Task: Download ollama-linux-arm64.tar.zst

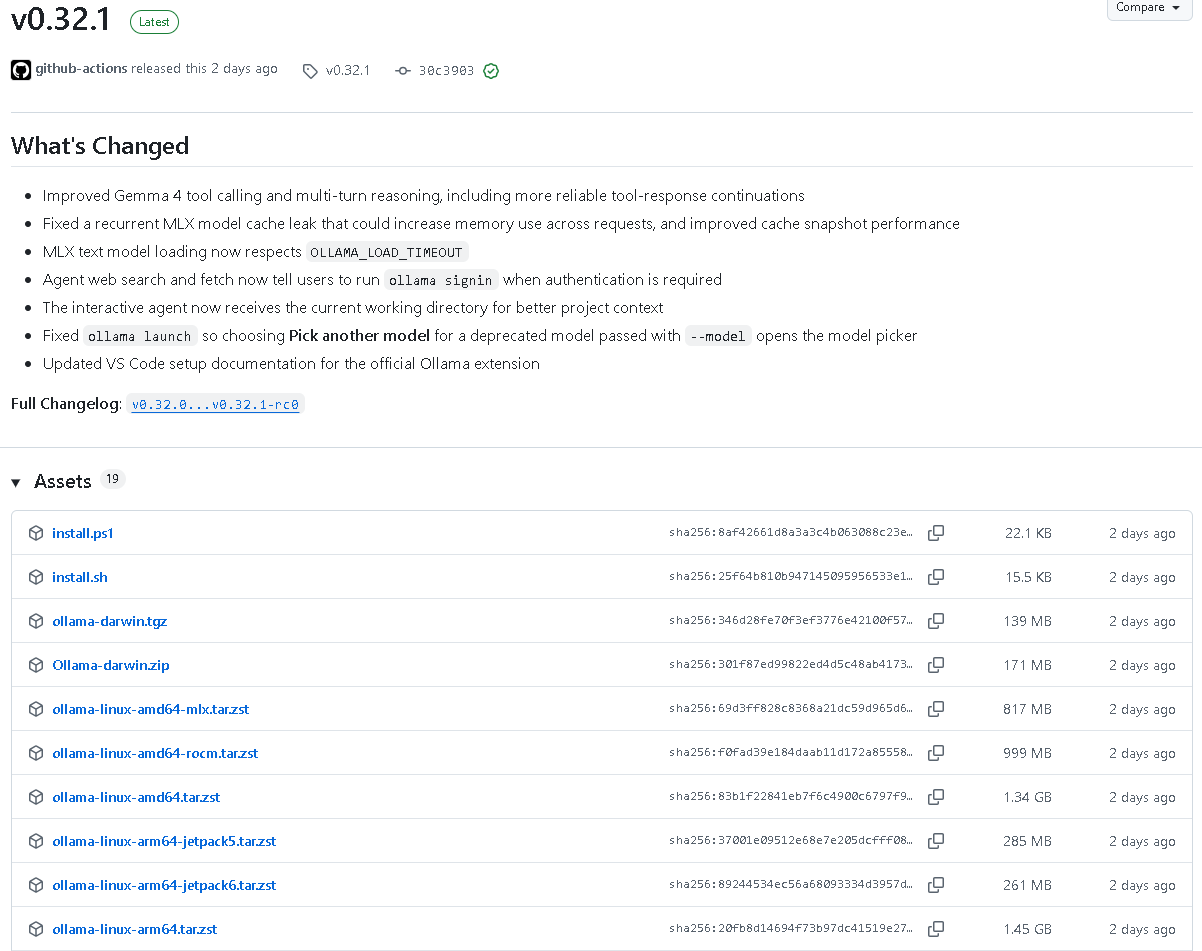Action: pos(135,929)
